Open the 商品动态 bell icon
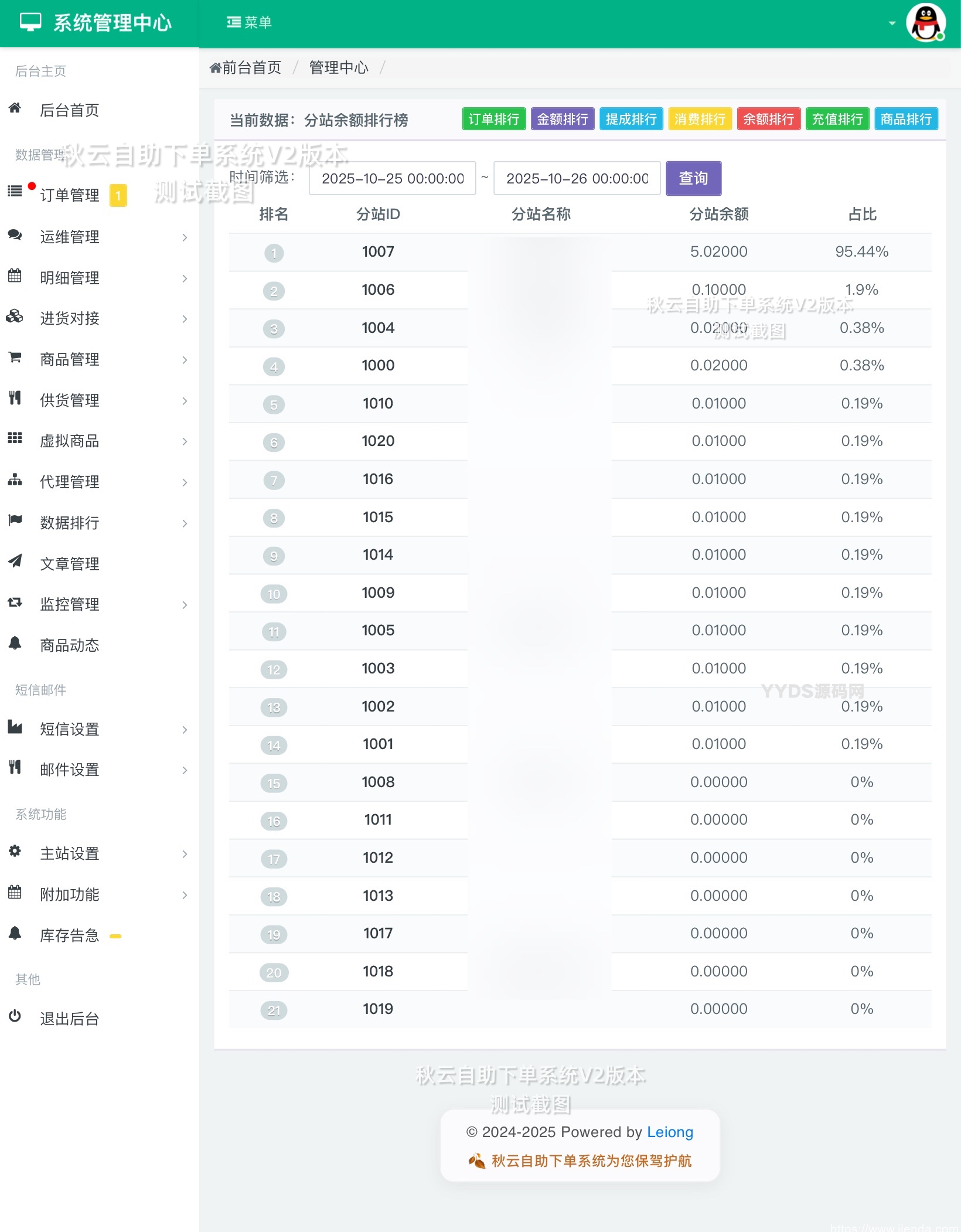961x1232 pixels. (x=15, y=645)
